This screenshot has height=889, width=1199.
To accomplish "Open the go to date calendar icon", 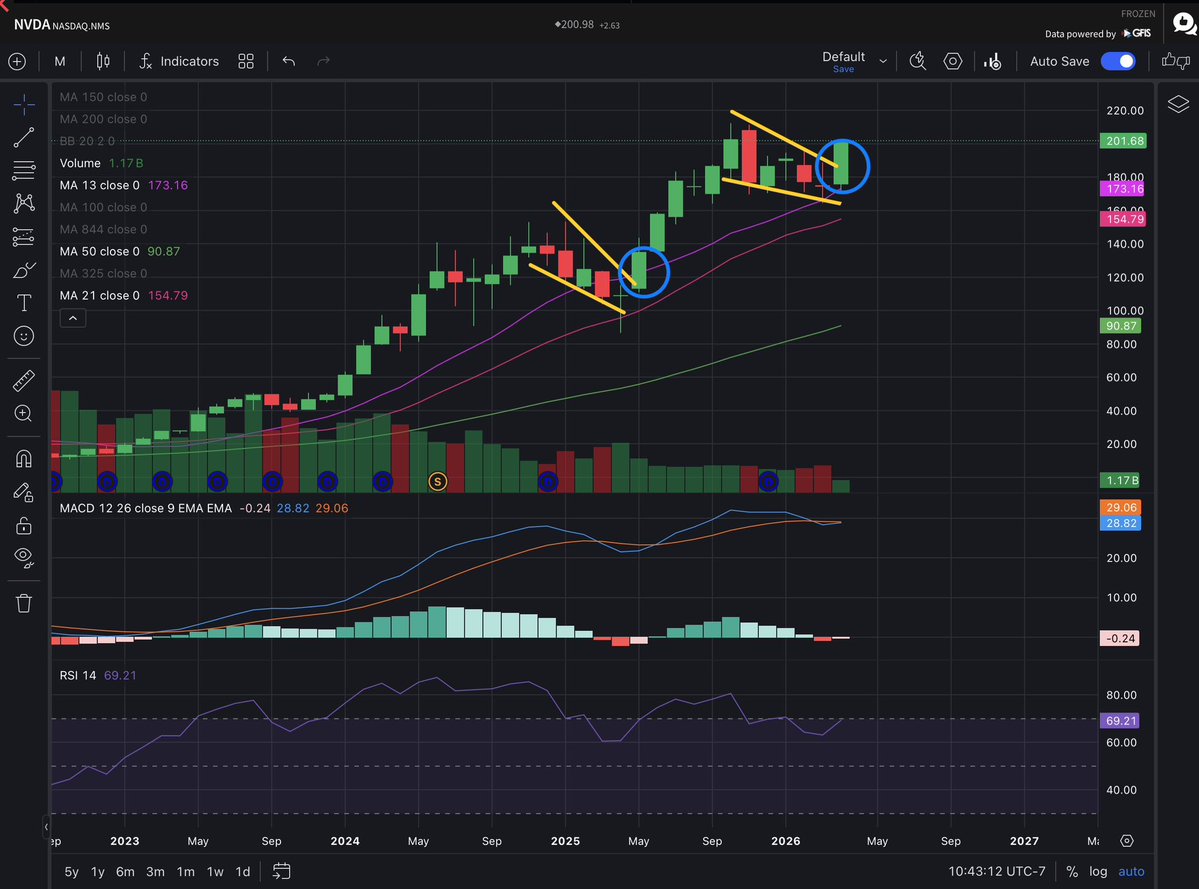I will point(281,871).
